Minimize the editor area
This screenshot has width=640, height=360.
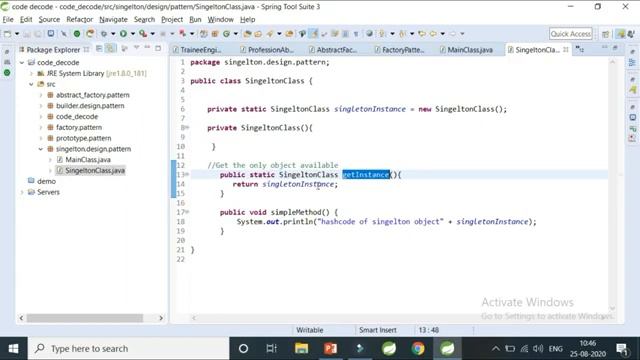point(604,48)
